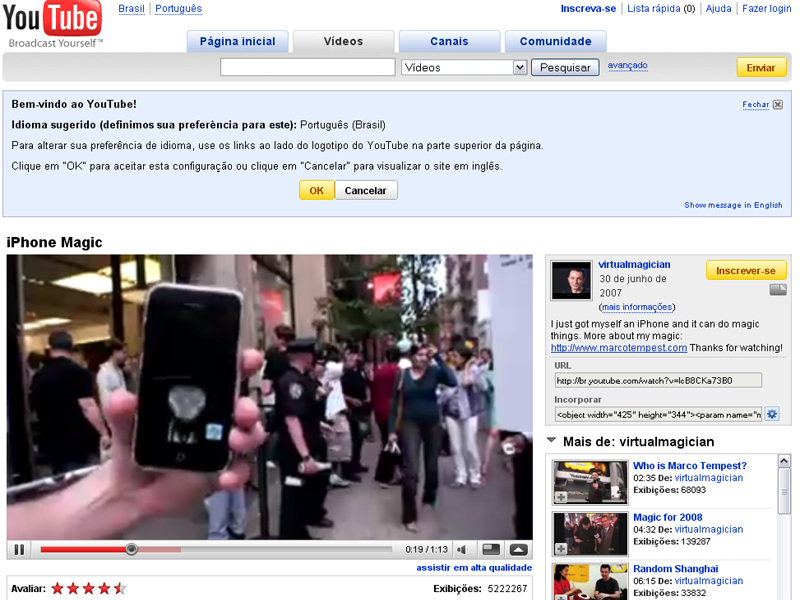Click the upload date '30 de junho de 2007'
Viewport: 800px width, 600px height.
click(633, 286)
